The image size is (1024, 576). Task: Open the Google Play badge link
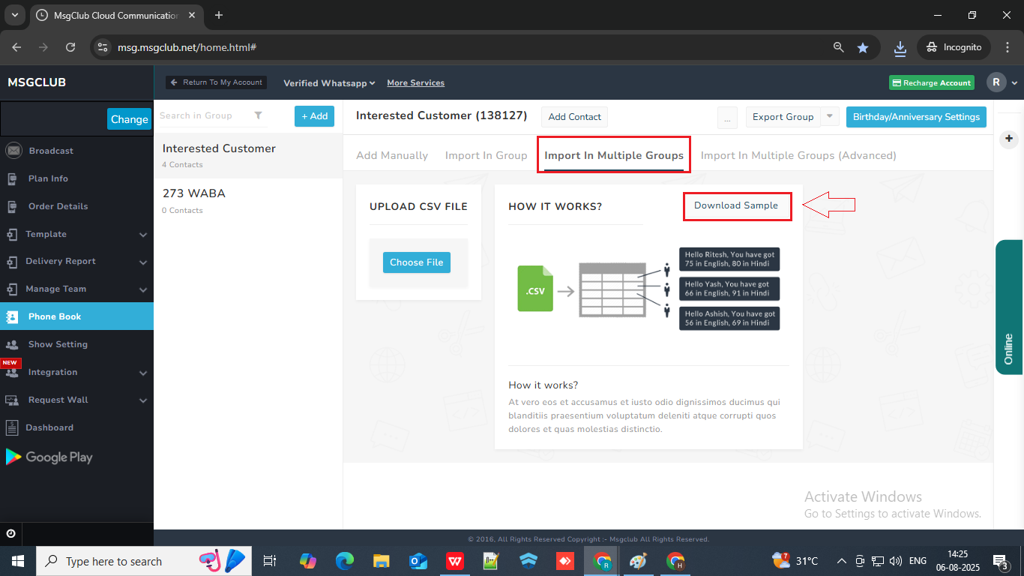tap(50, 457)
